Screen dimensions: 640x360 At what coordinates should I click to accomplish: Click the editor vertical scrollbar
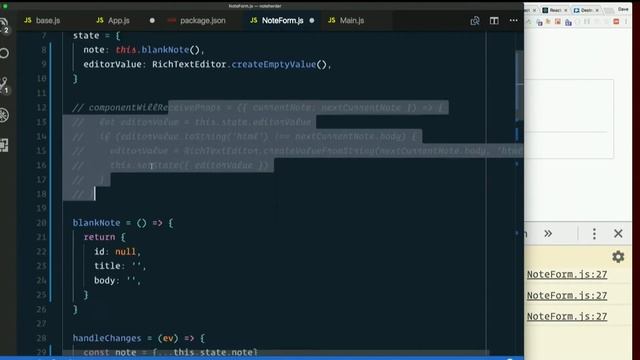[519, 86]
